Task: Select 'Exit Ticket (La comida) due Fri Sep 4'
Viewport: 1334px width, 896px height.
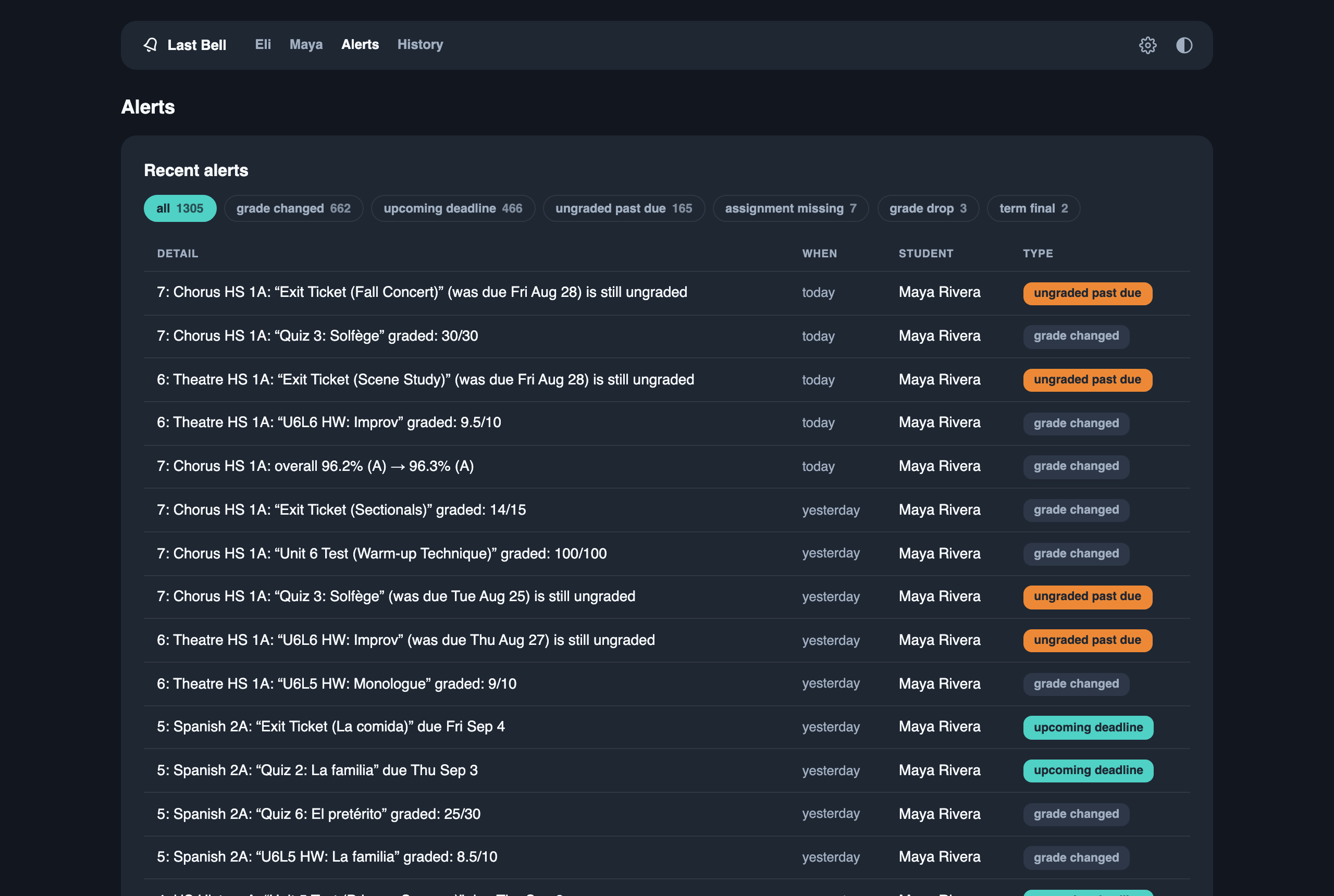Action: 331,727
